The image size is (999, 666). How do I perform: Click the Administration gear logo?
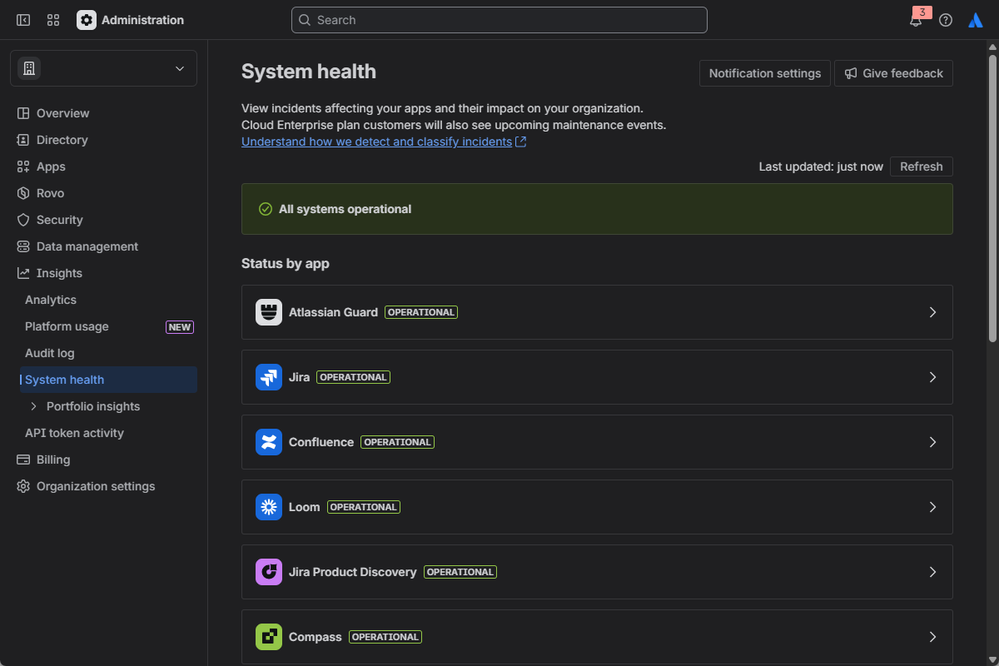point(87,20)
